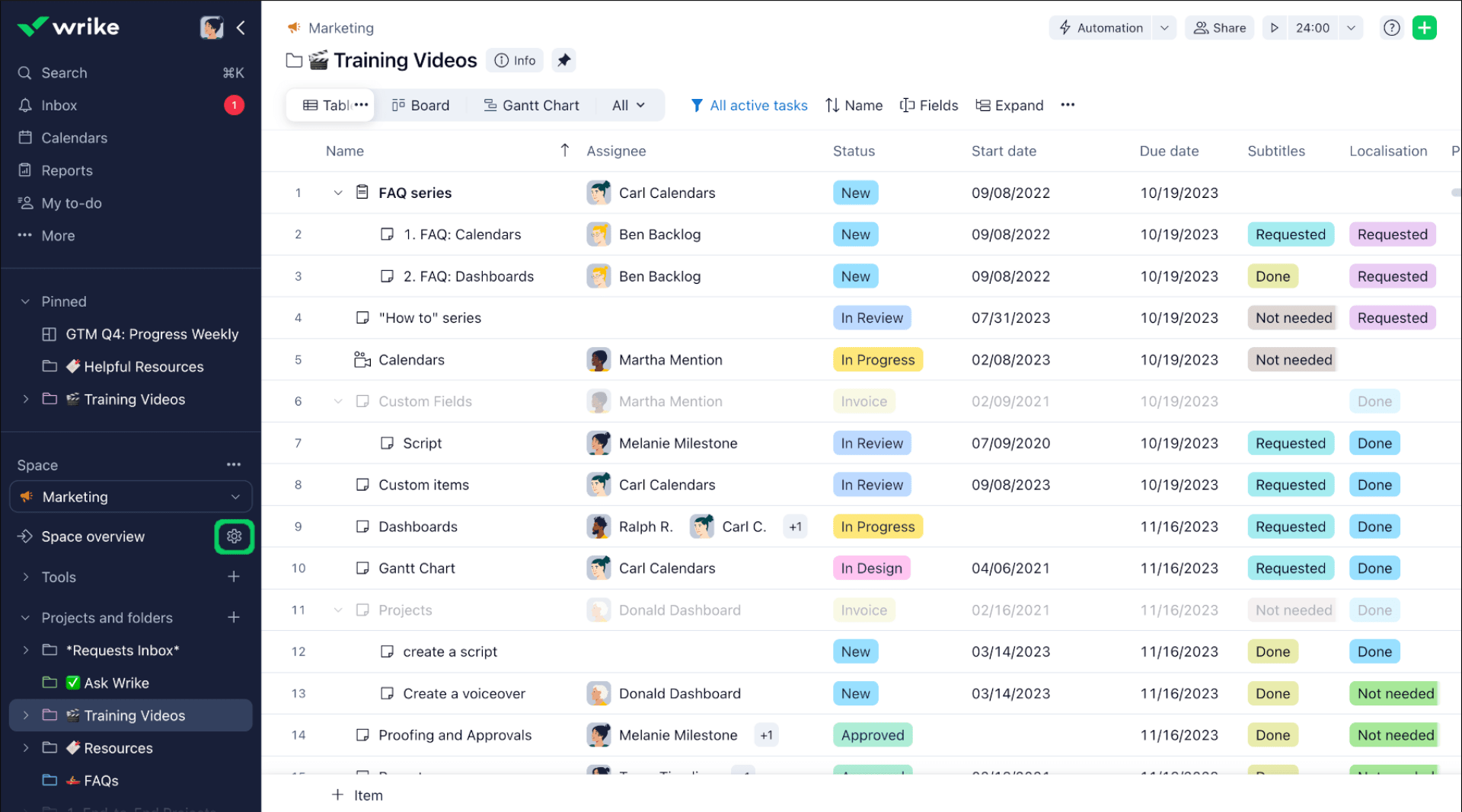Open the Info panel for Training Videos
Screen dimensions: 1462x812
click(514, 60)
